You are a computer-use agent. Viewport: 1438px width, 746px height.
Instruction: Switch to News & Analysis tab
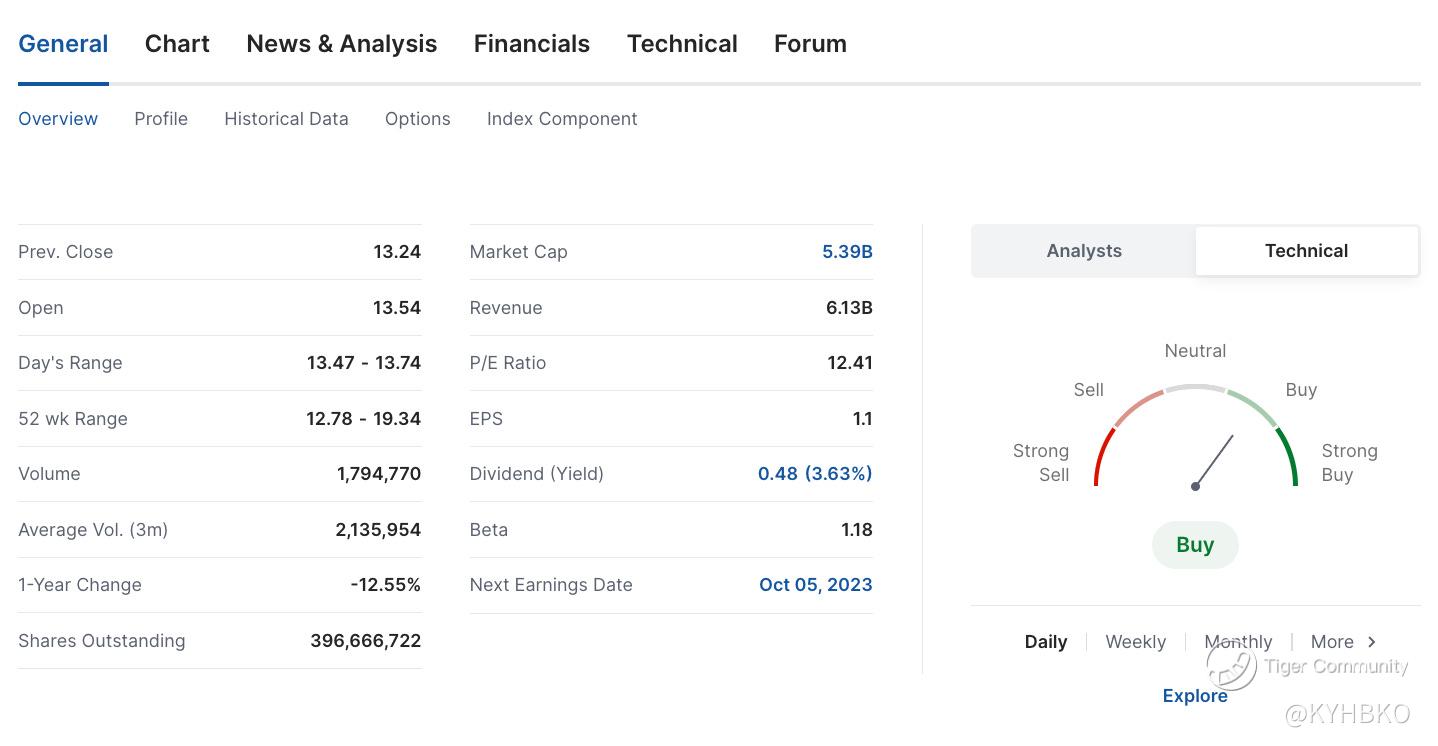point(341,44)
